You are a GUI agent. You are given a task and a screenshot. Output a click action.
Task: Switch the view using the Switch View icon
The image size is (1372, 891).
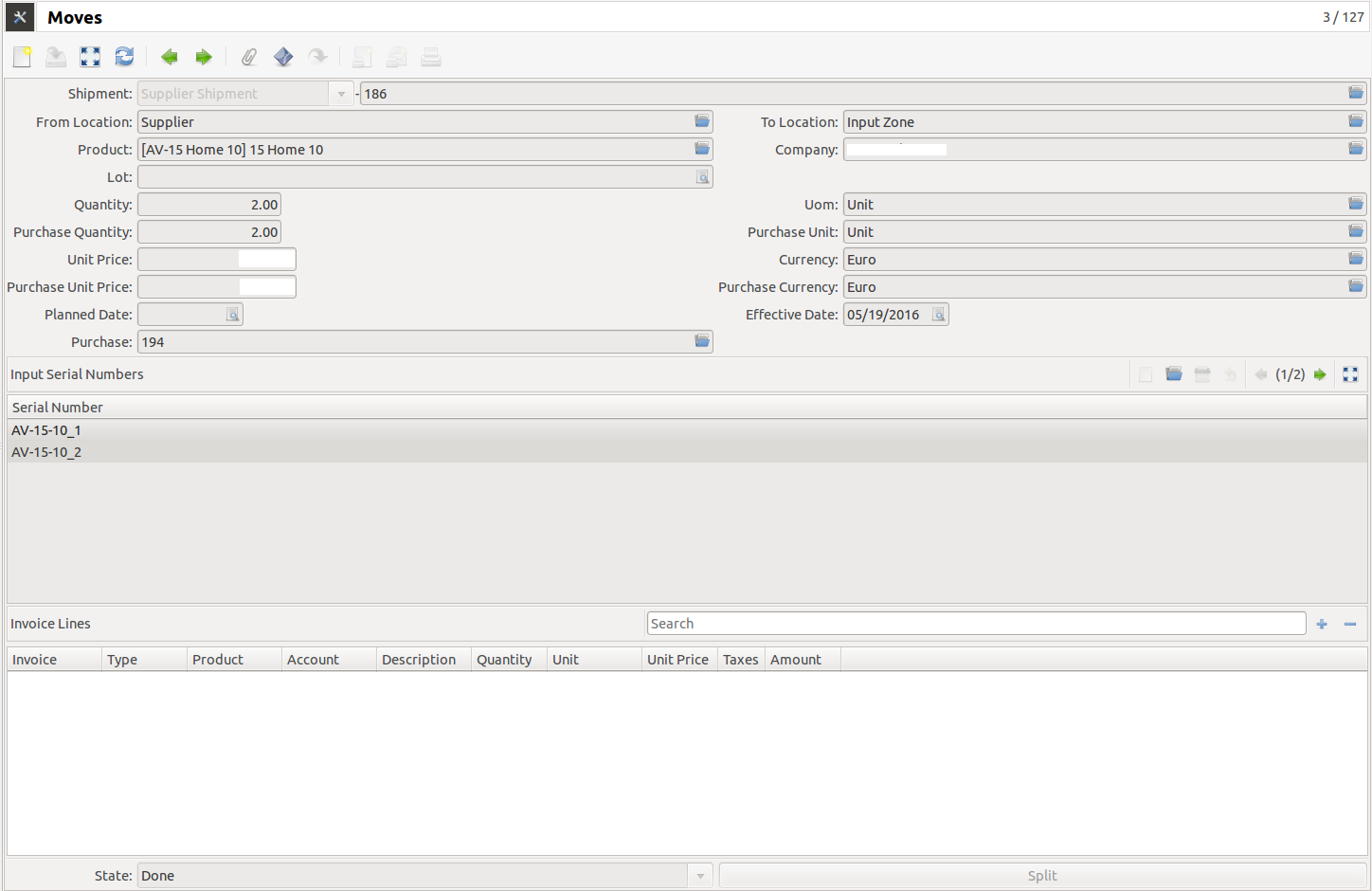[89, 56]
